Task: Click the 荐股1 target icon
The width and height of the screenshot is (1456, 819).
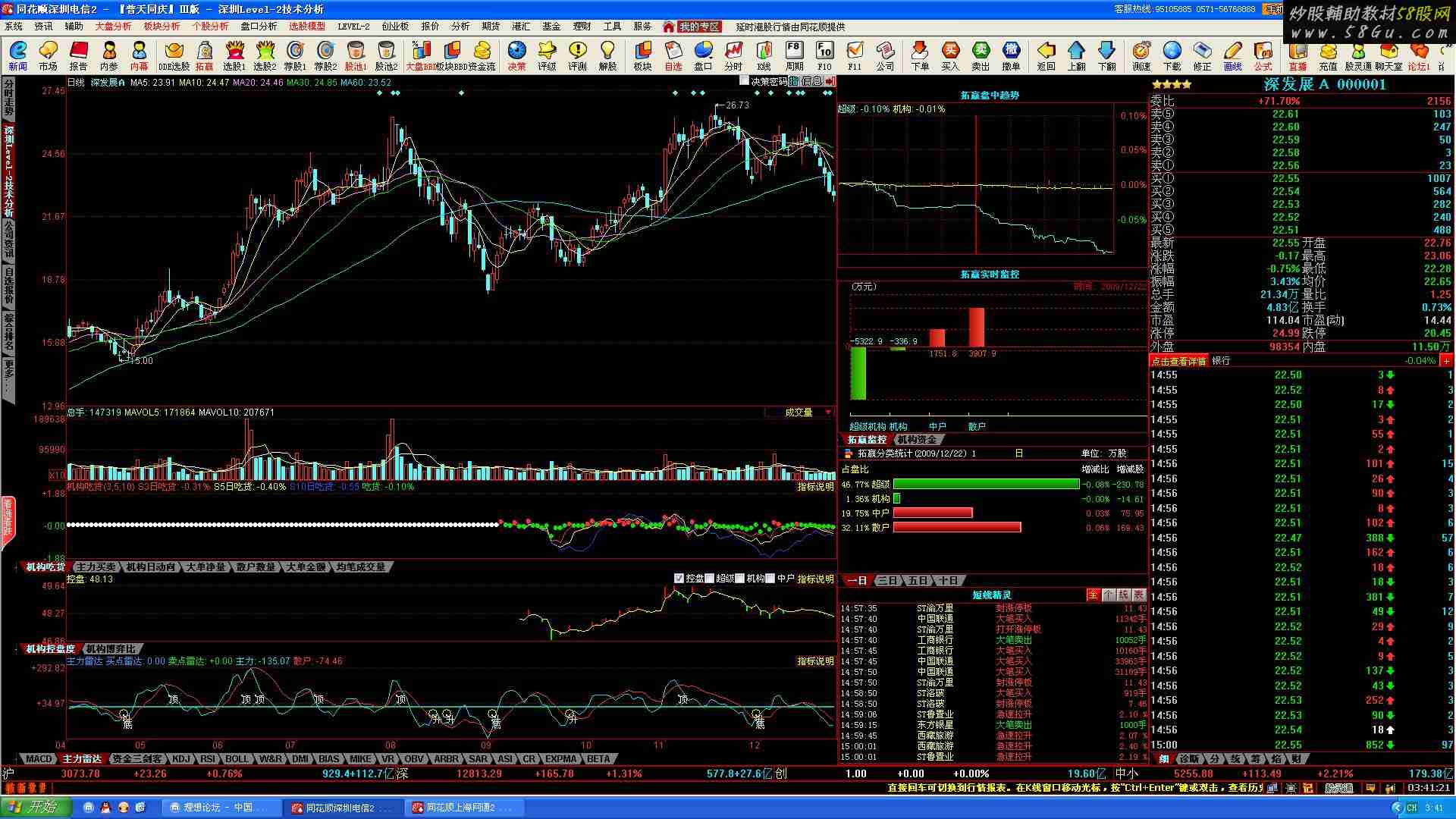Action: 295,56
